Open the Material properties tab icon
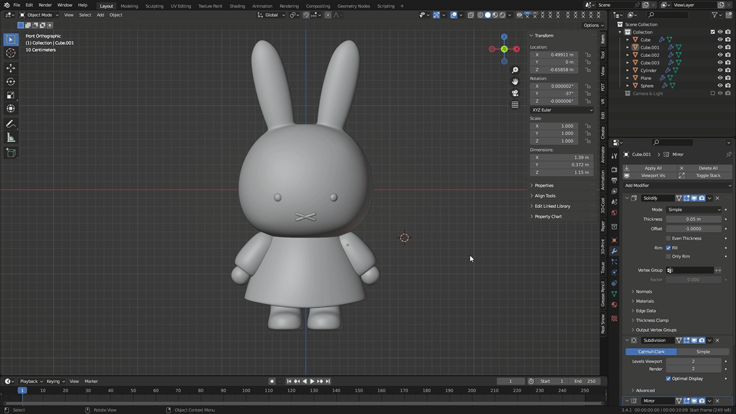Image resolution: width=736 pixels, height=414 pixels. (614, 305)
